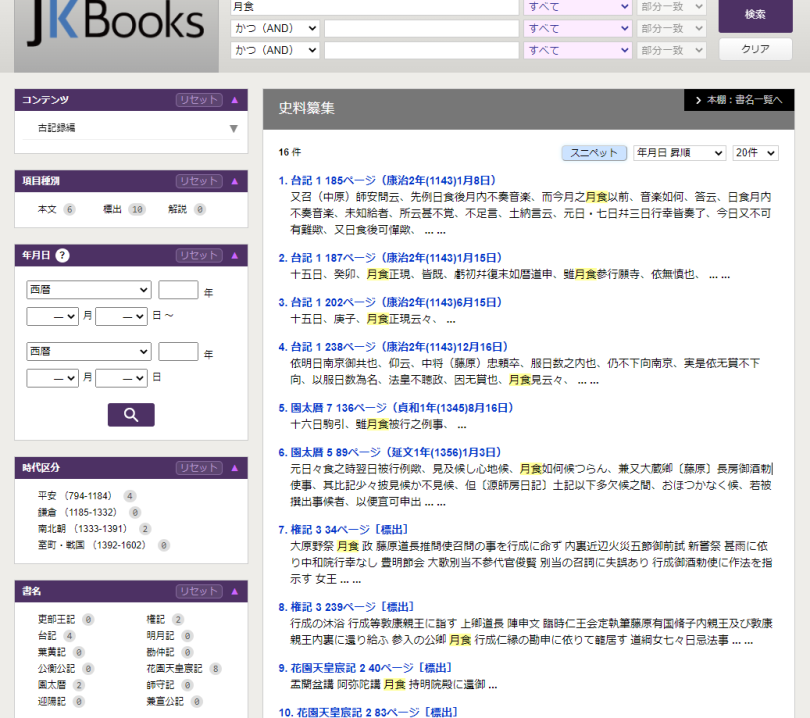
Task: Click the date-range magnifier search button
Action: click(131, 415)
